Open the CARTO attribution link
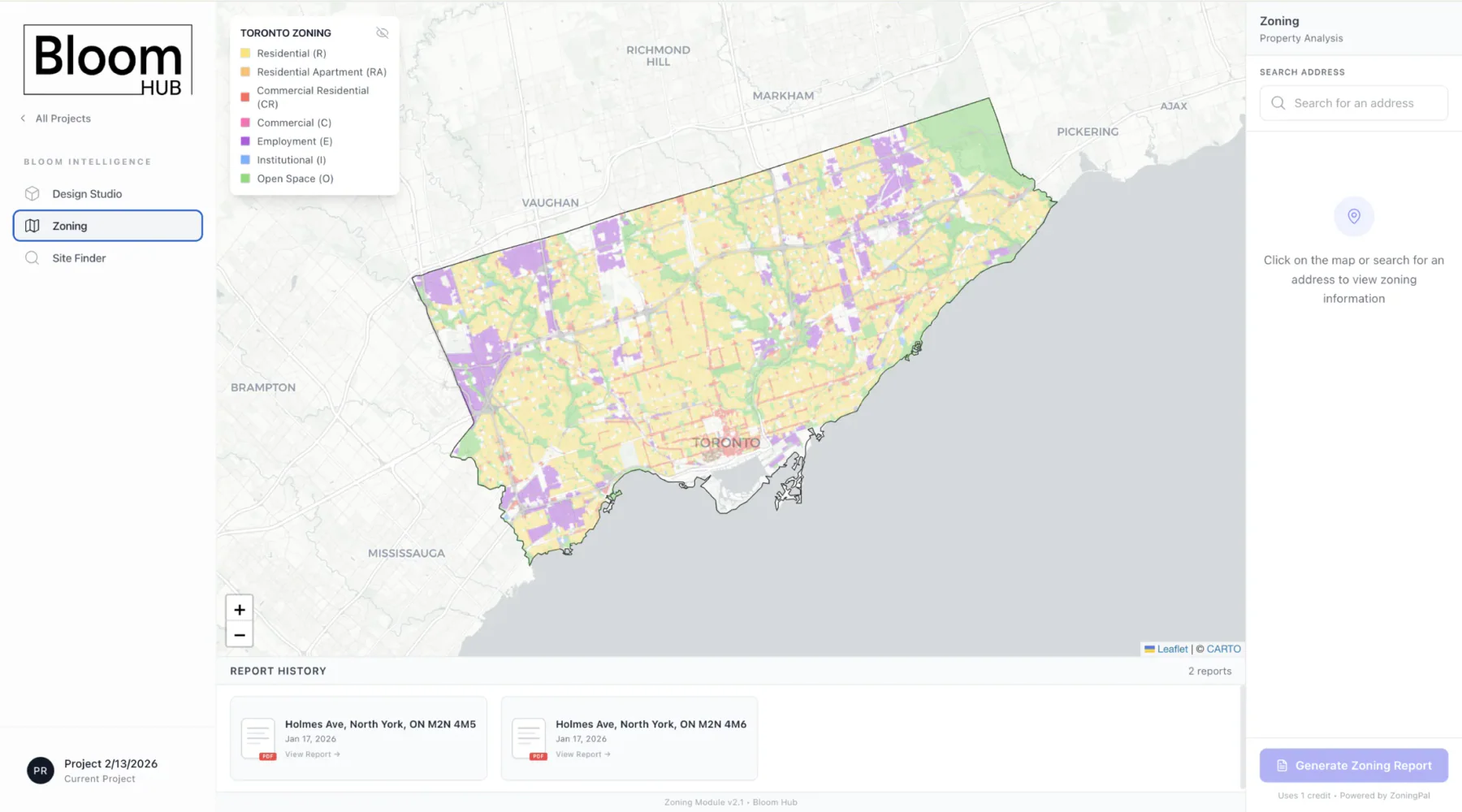 coord(1223,649)
